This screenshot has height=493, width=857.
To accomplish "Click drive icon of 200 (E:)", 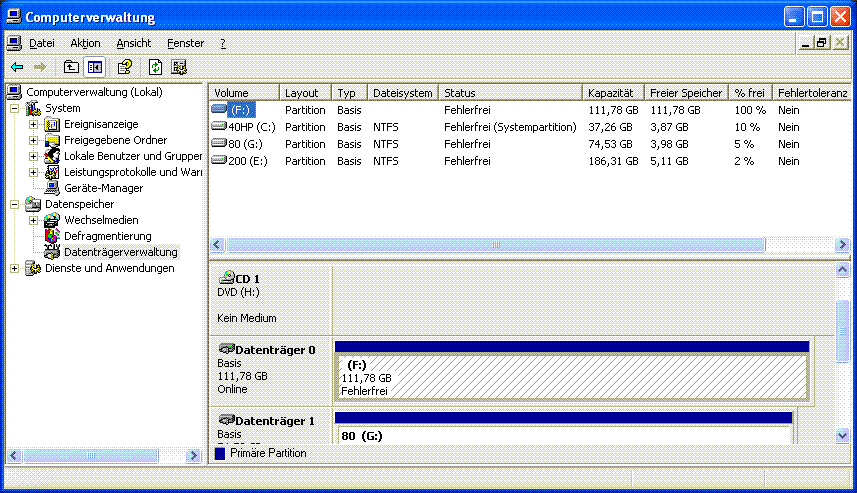I will [x=219, y=160].
